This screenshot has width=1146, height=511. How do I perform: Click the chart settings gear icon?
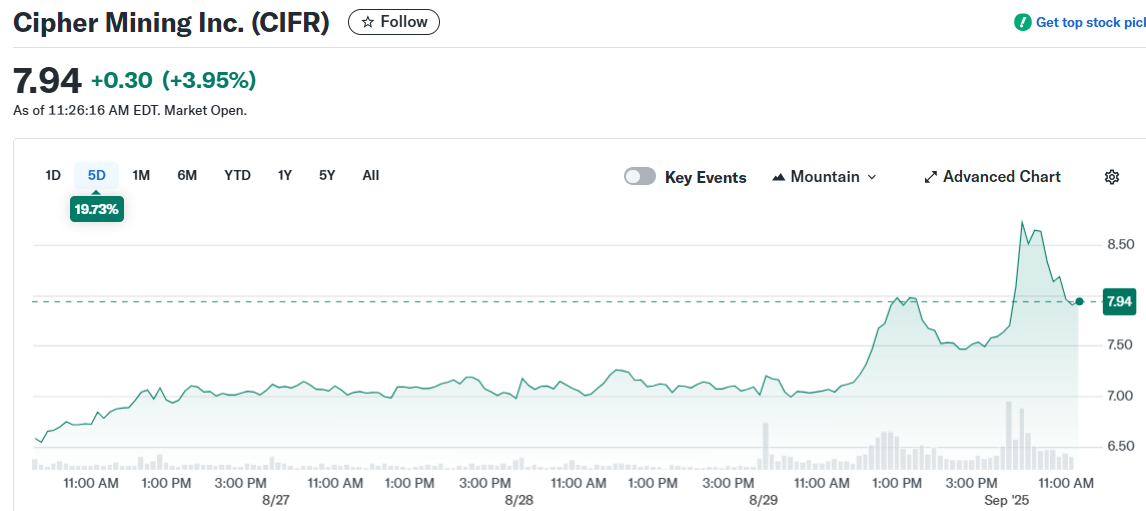click(x=1112, y=177)
